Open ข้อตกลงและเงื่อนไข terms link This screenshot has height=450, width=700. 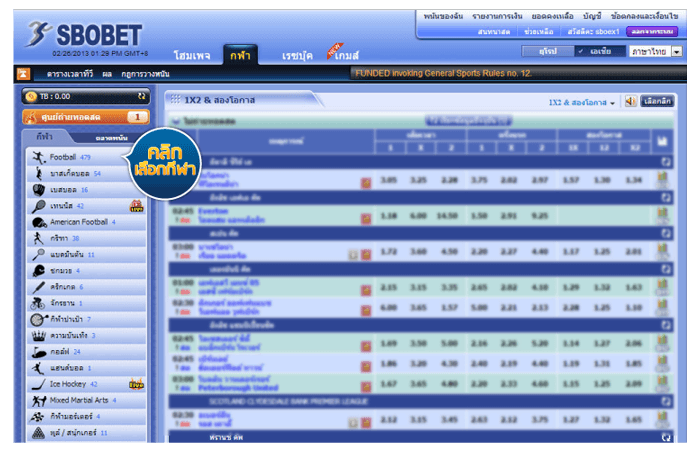tap(644, 16)
